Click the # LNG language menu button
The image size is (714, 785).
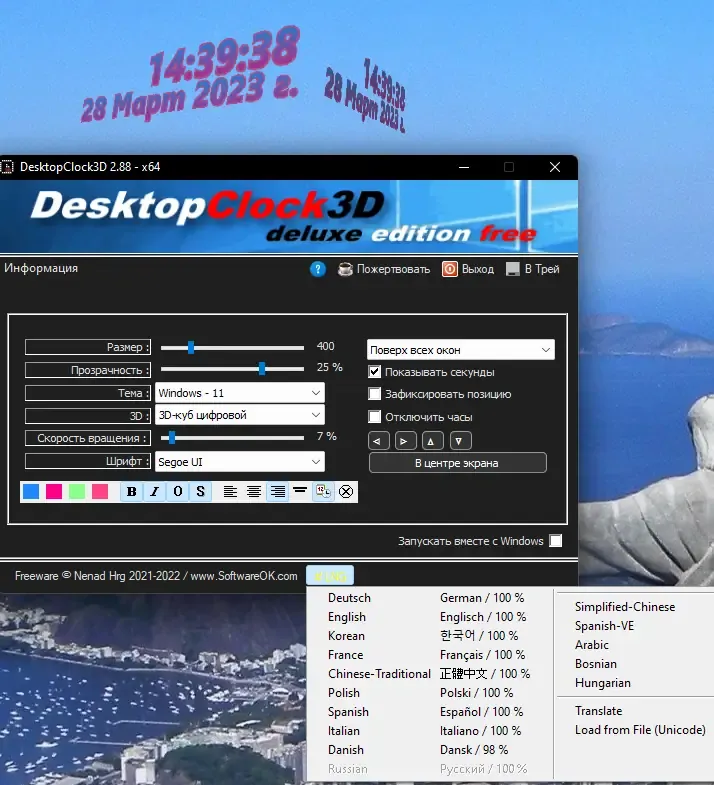click(x=330, y=576)
